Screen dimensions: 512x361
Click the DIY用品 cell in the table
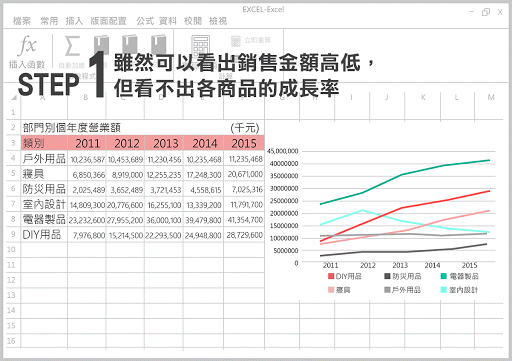44,235
